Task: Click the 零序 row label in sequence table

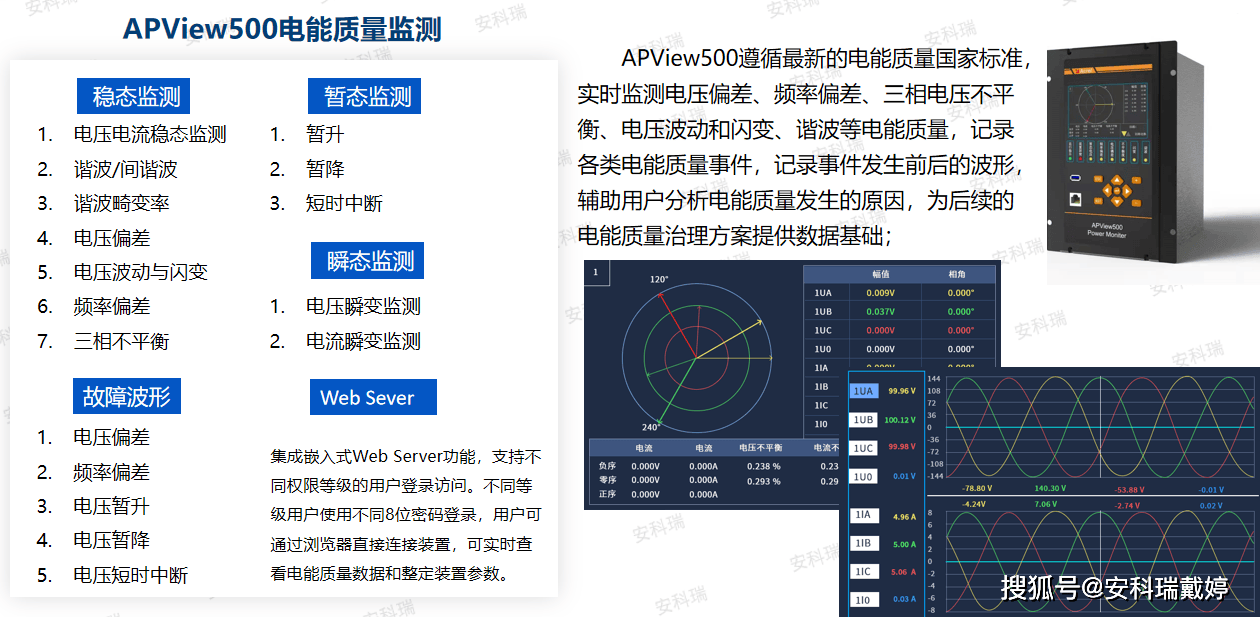Action: (x=607, y=480)
